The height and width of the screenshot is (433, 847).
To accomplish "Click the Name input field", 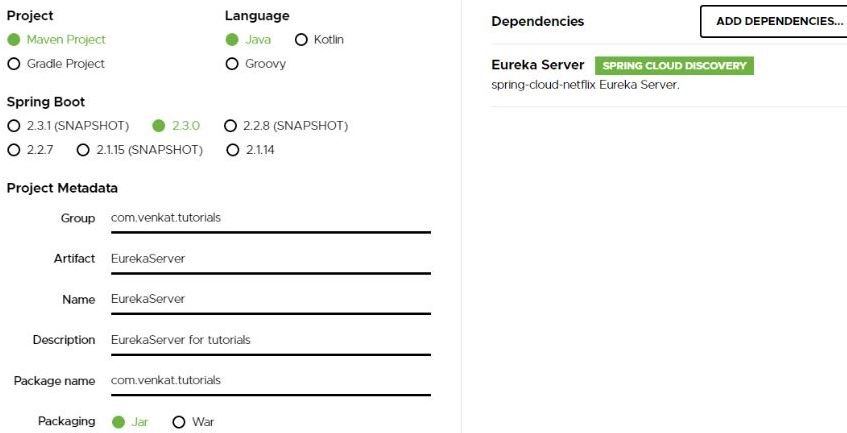I will pyautogui.click(x=270, y=299).
